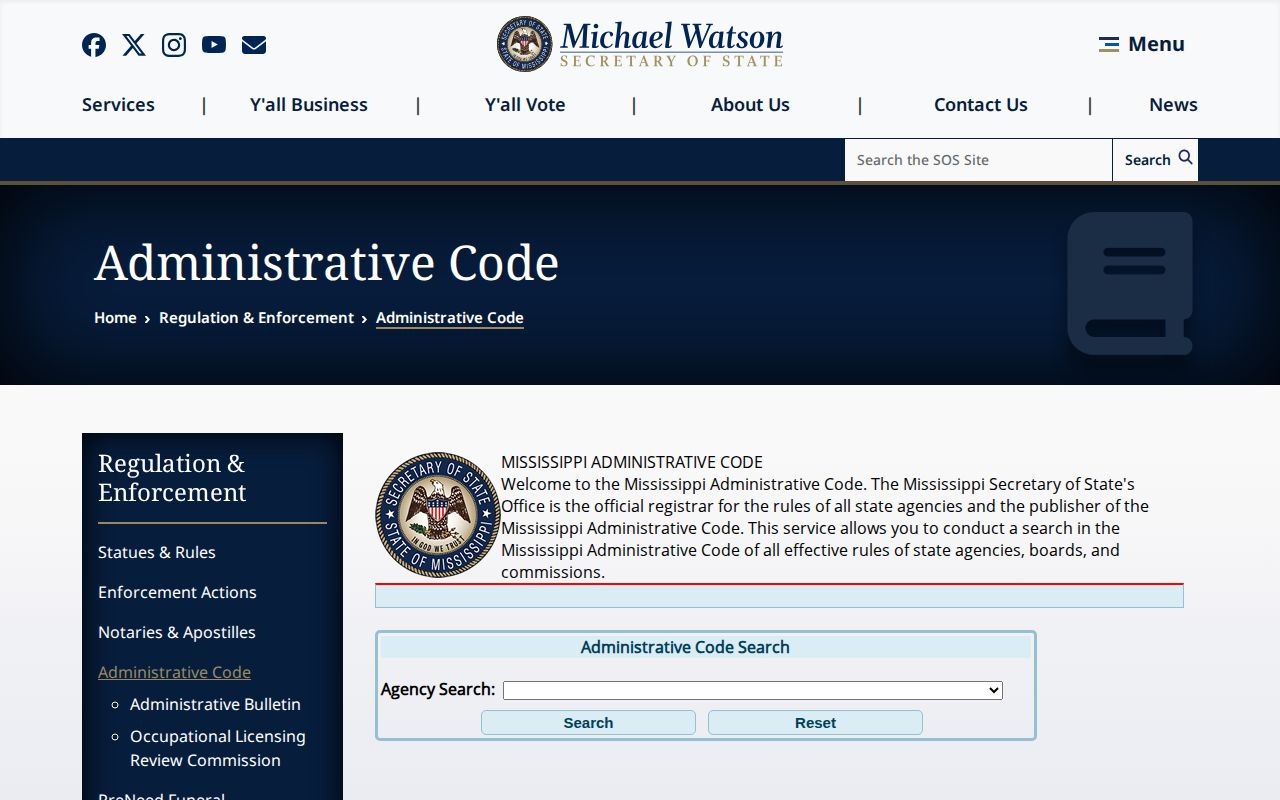
Task: Open the Instagram social icon
Action: [x=174, y=45]
